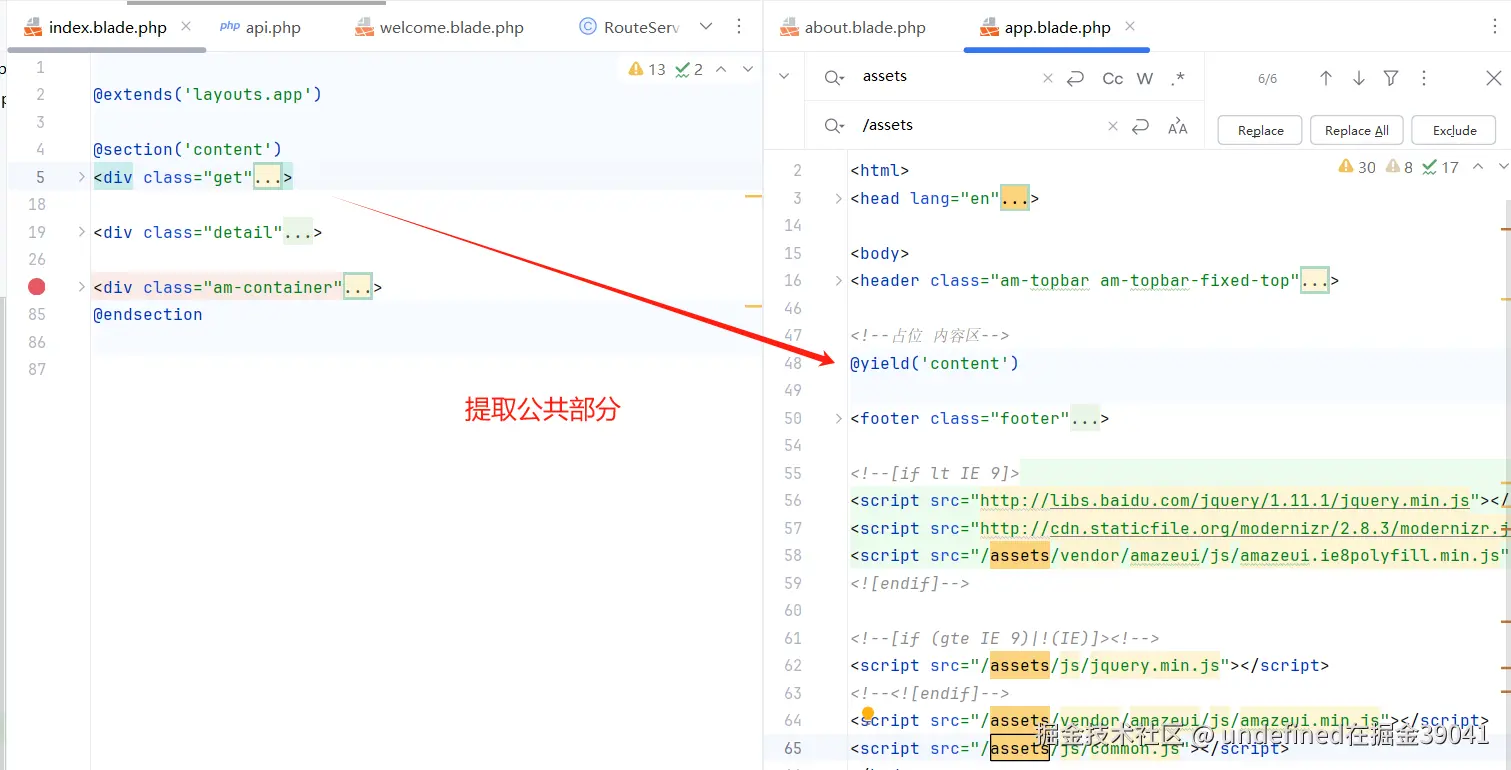
Task: Toggle Regex (.*) search option
Action: [1178, 78]
